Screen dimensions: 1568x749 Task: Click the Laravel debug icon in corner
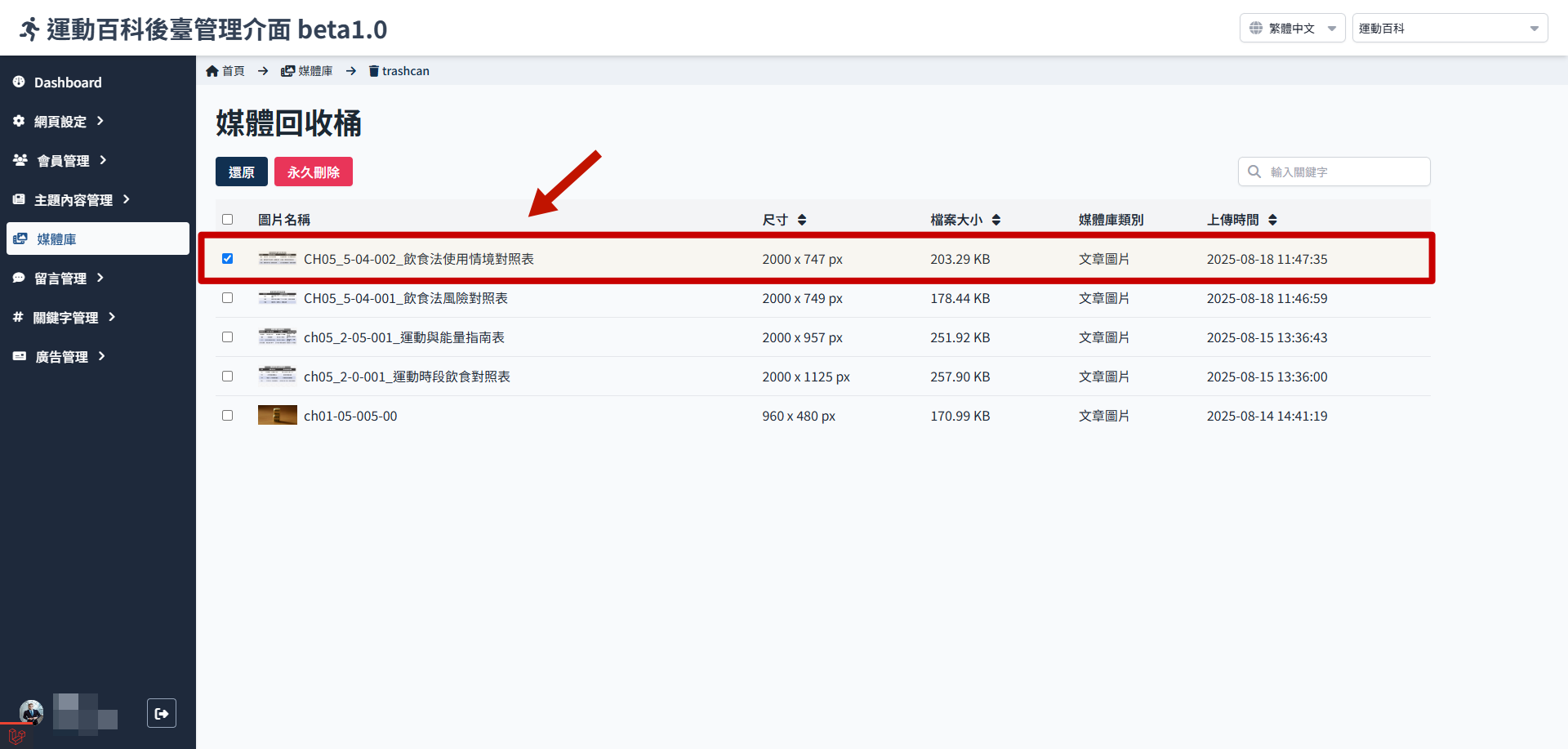[x=17, y=736]
